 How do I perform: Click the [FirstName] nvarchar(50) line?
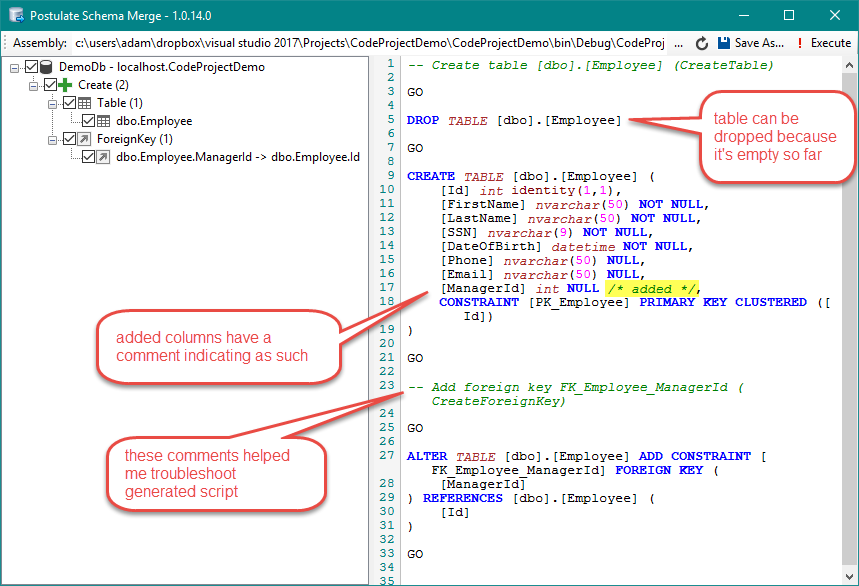coord(575,204)
